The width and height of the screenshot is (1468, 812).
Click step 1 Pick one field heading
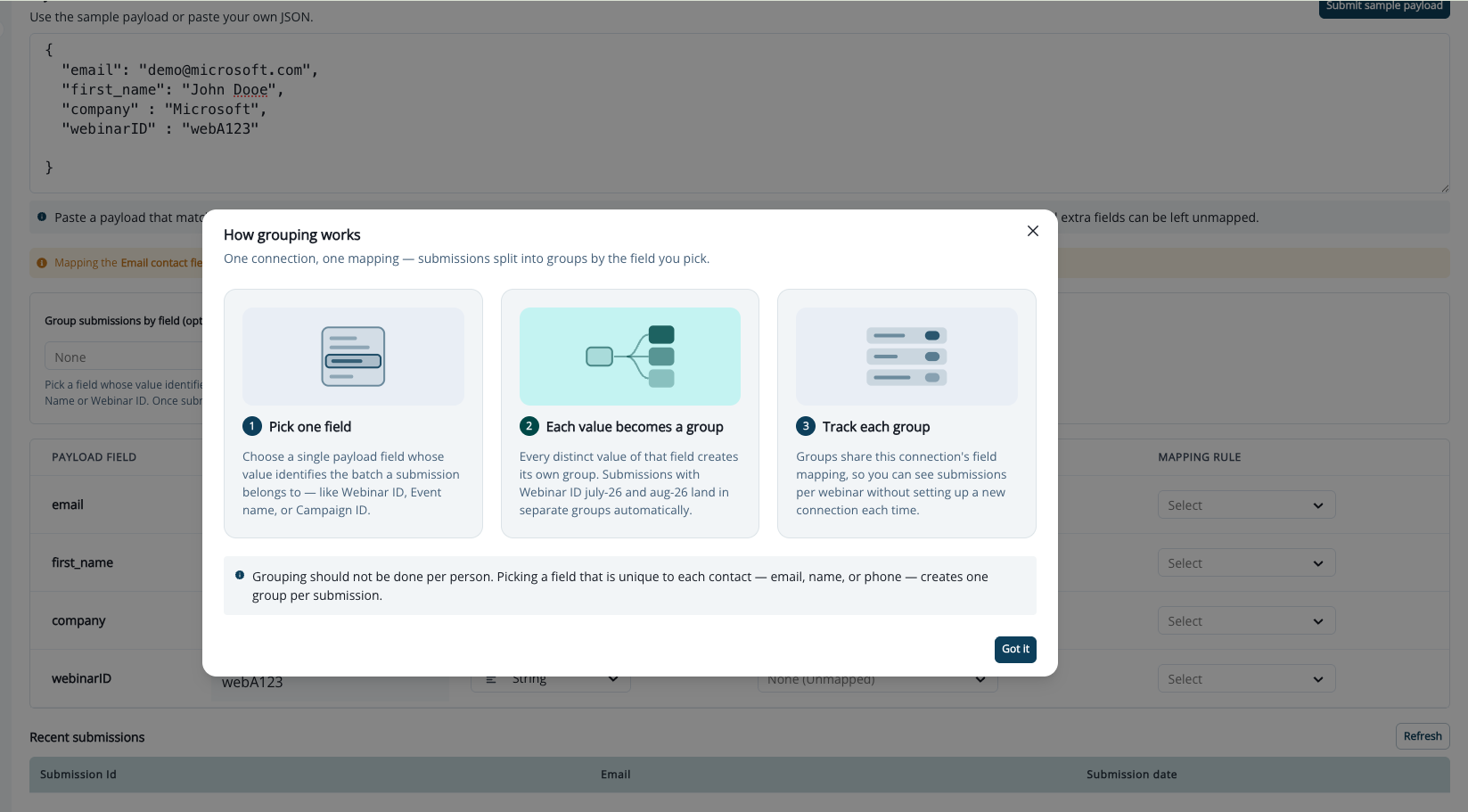tap(310, 427)
